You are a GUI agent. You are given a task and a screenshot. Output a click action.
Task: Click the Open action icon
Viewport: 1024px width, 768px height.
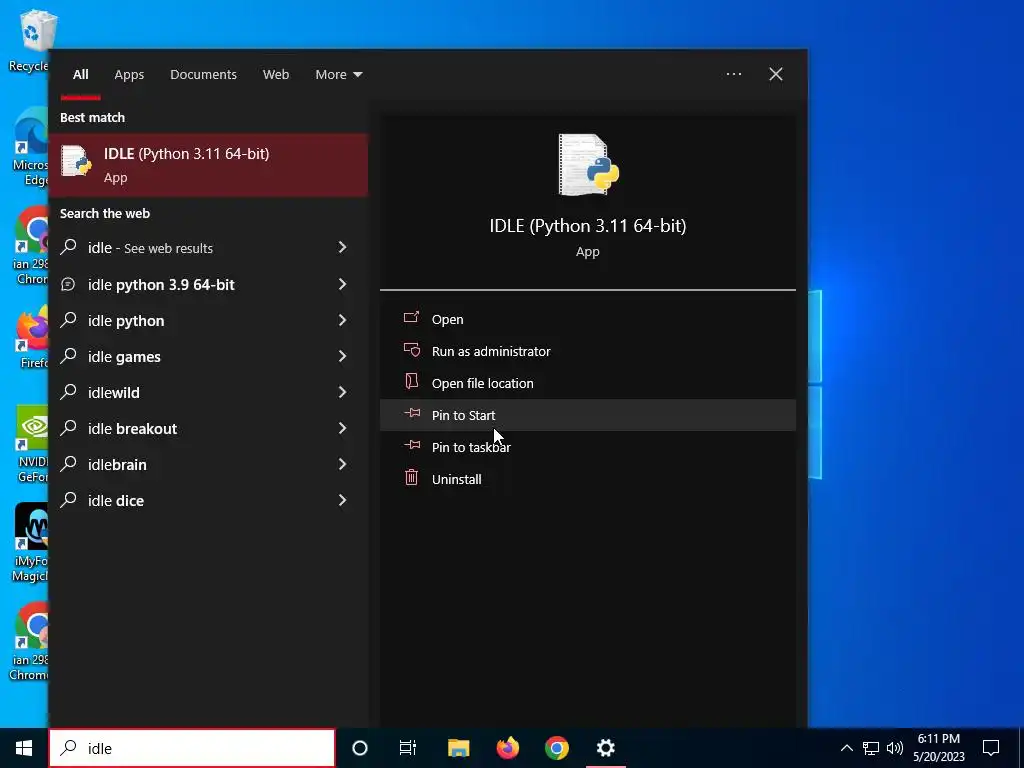[x=411, y=318]
